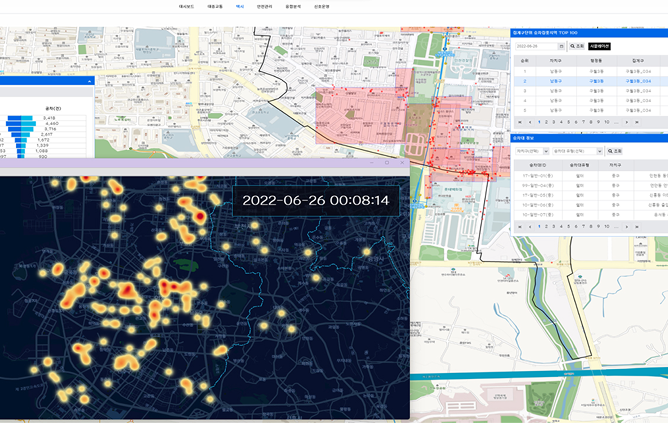The image size is (668, 423).
Task: Open the second top navigation tab
Action: click(x=215, y=6)
